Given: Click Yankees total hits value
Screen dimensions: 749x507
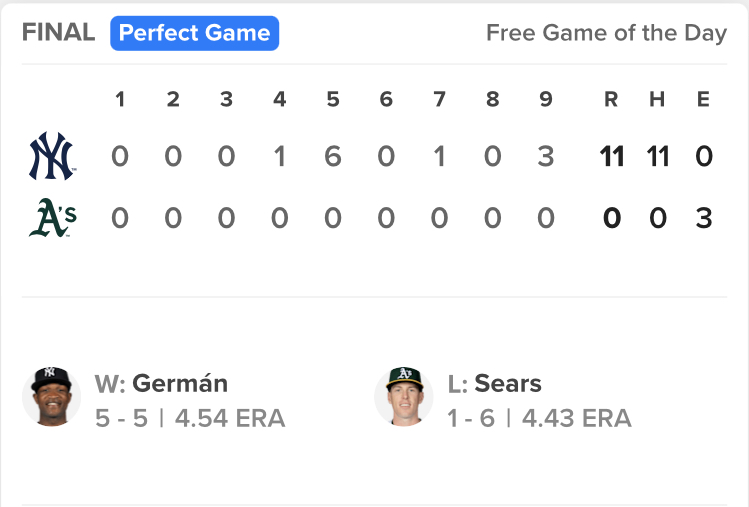Looking at the screenshot, I should [x=658, y=156].
